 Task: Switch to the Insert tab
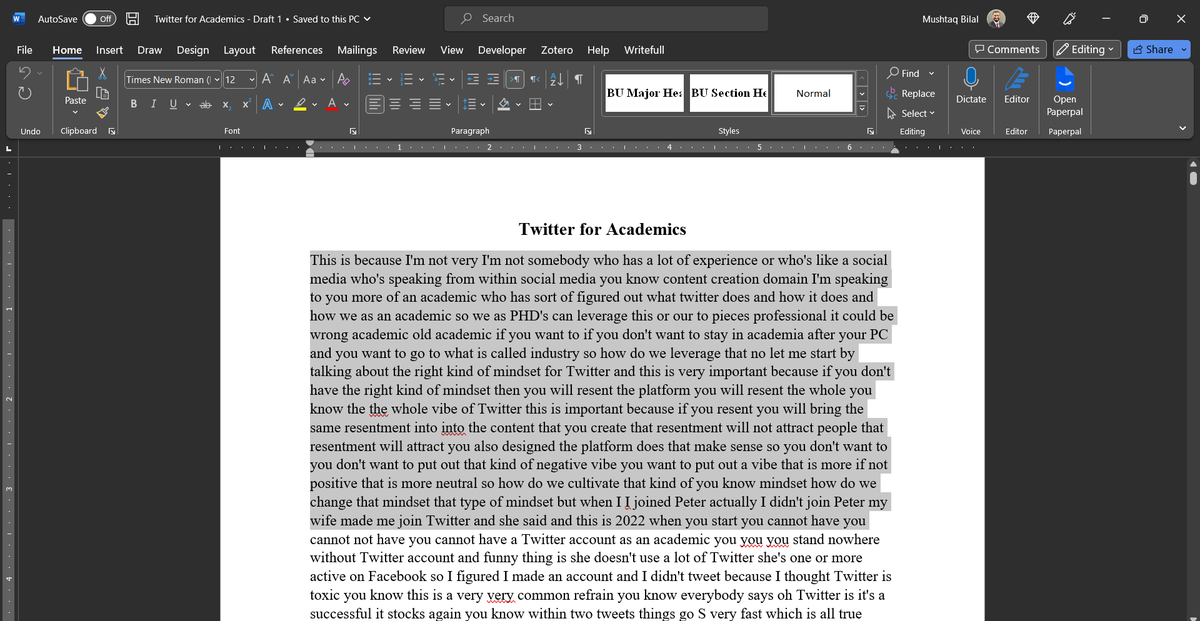(x=109, y=49)
